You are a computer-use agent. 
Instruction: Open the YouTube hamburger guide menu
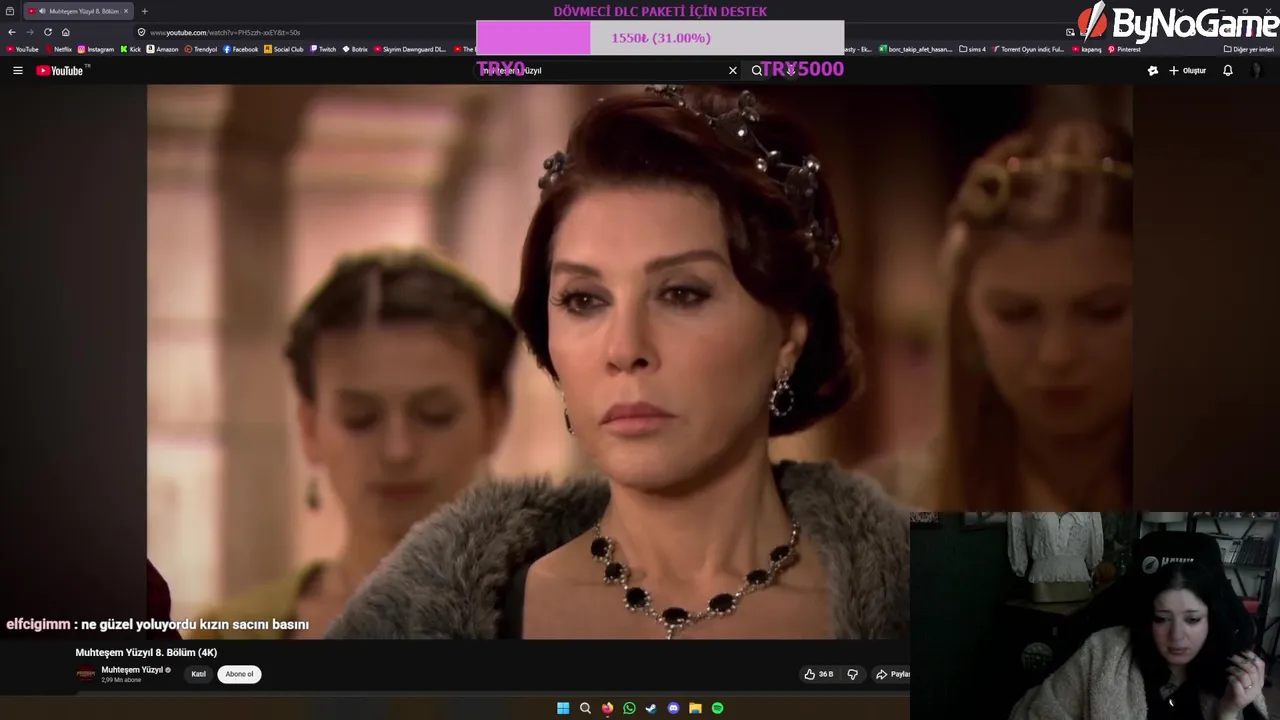17,71
